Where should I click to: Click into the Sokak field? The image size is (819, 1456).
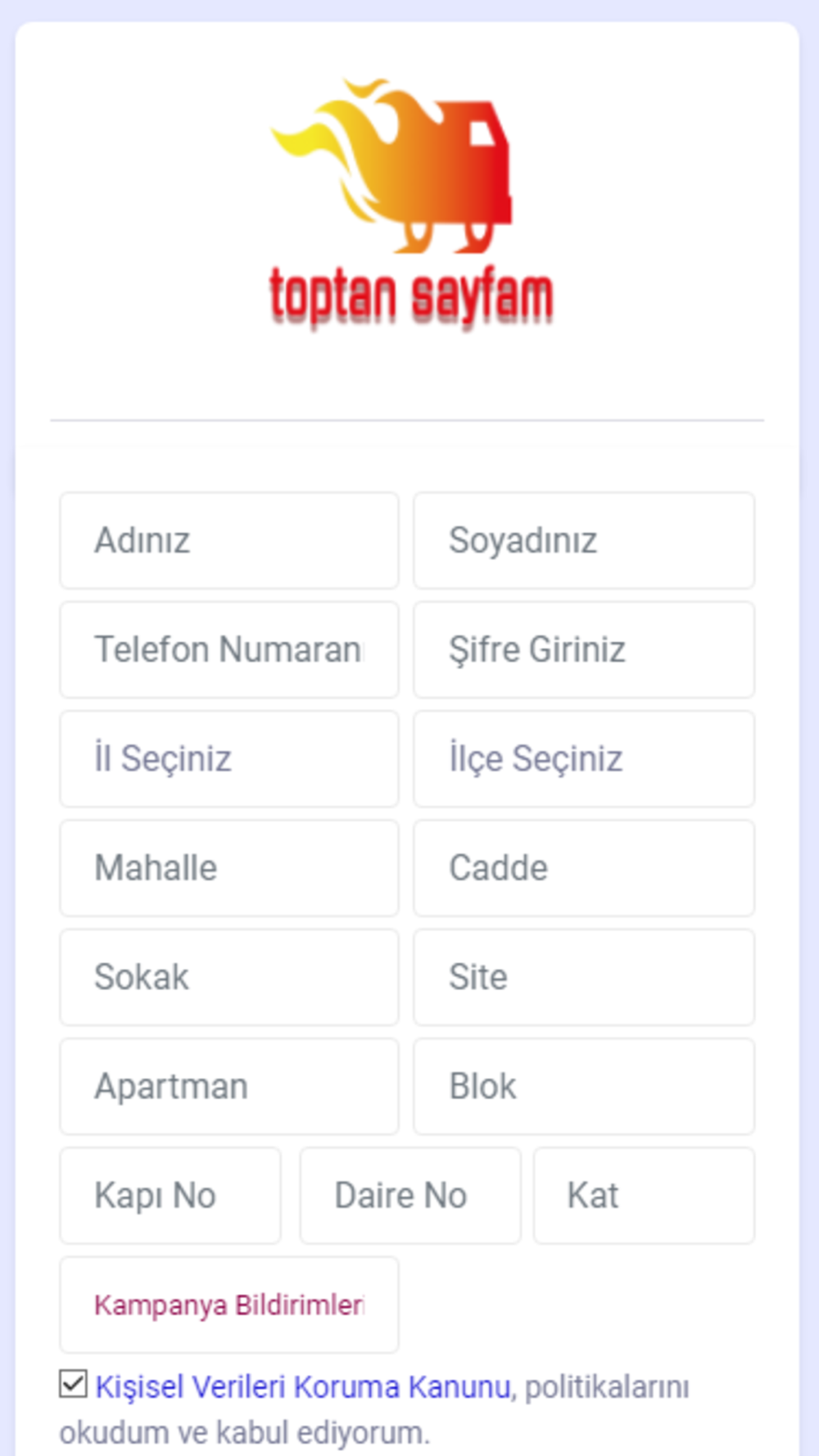point(229,977)
